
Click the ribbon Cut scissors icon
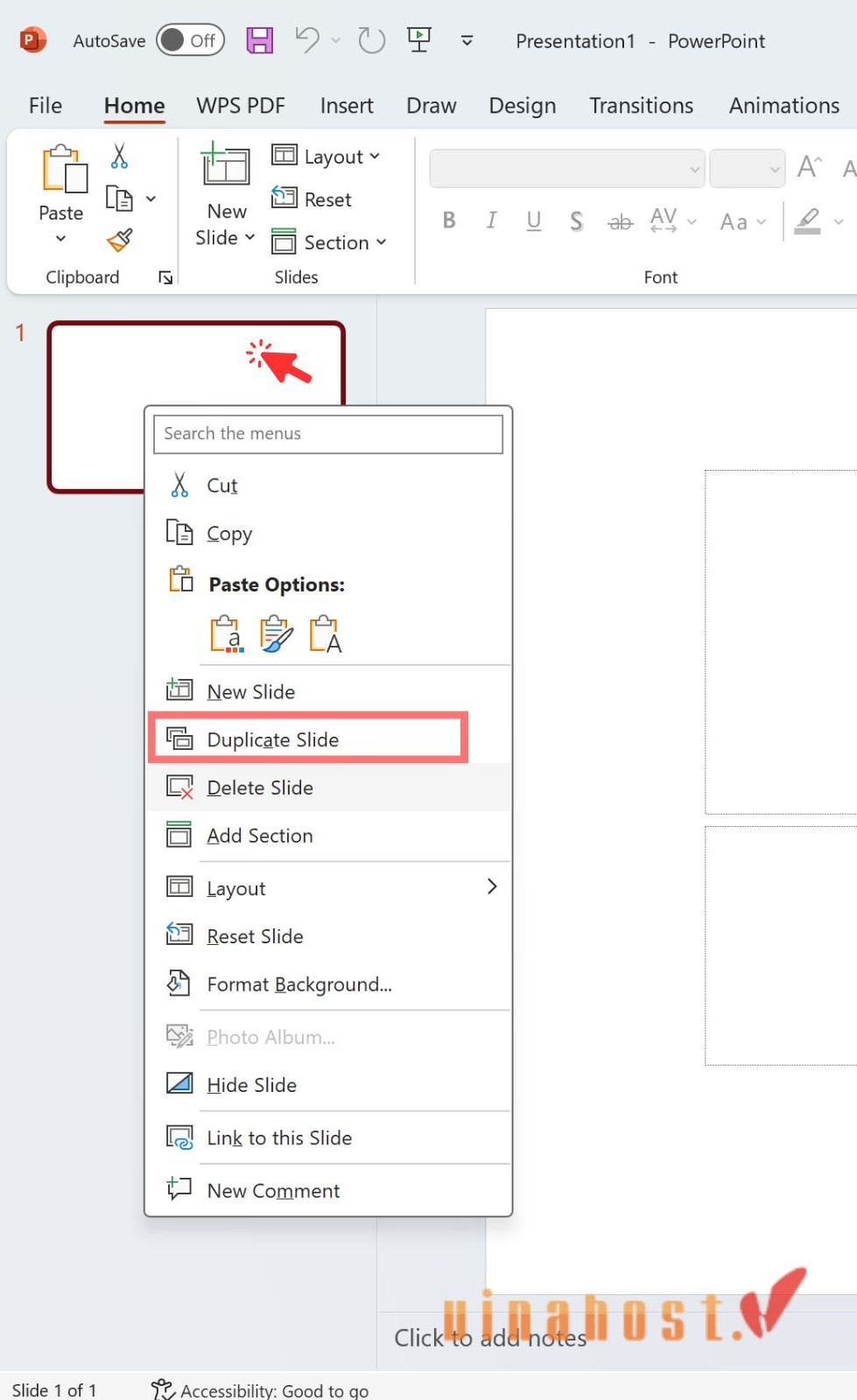pos(119,156)
